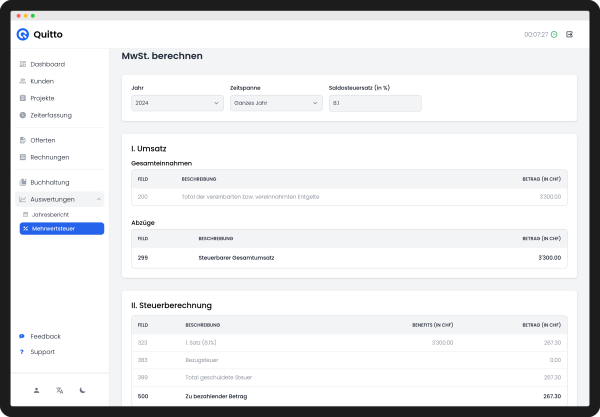This screenshot has height=417, width=600.
Task: Click the Quitto logo icon
Action: tap(23, 34)
